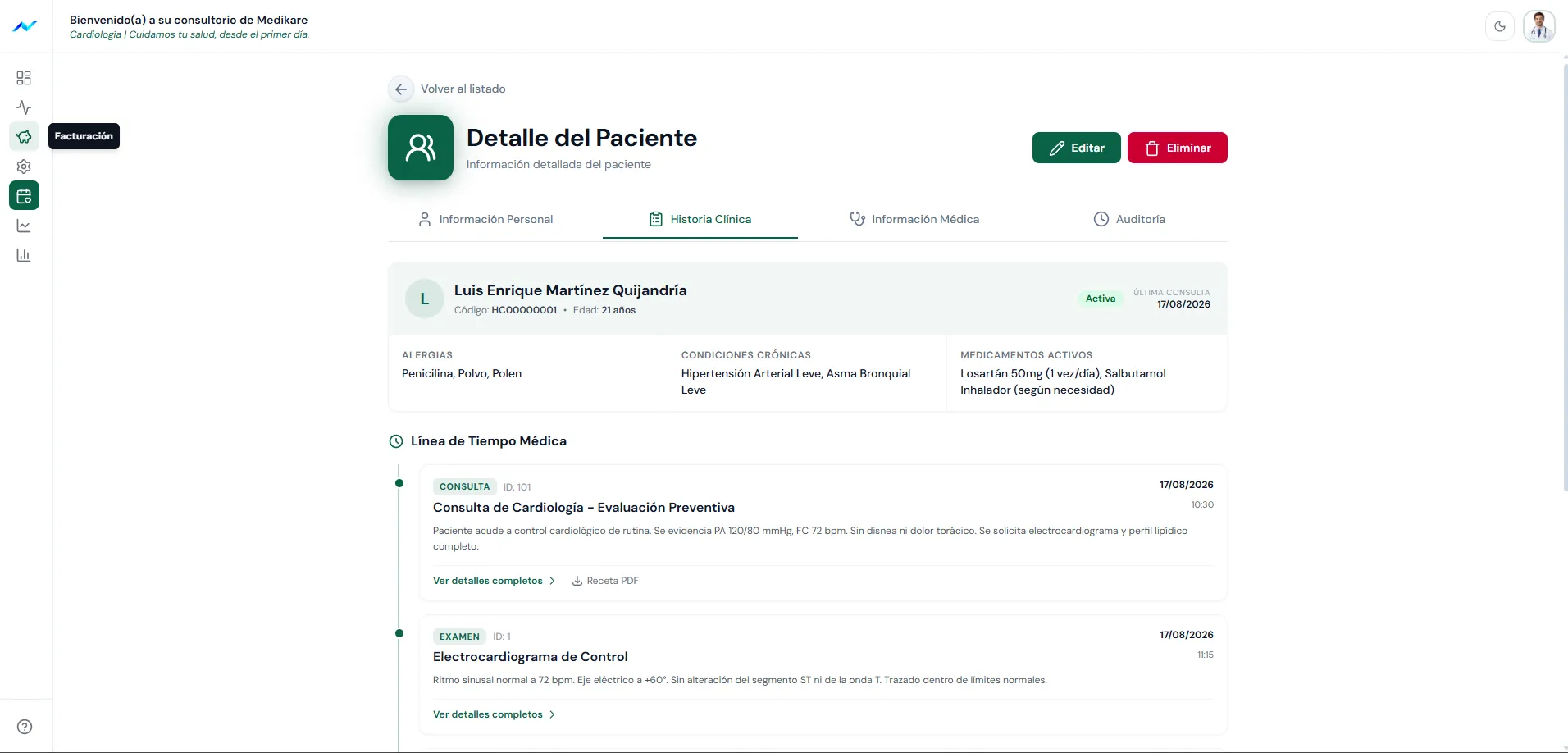Open the help question mark icon
The height and width of the screenshot is (753, 1568).
pos(25,727)
